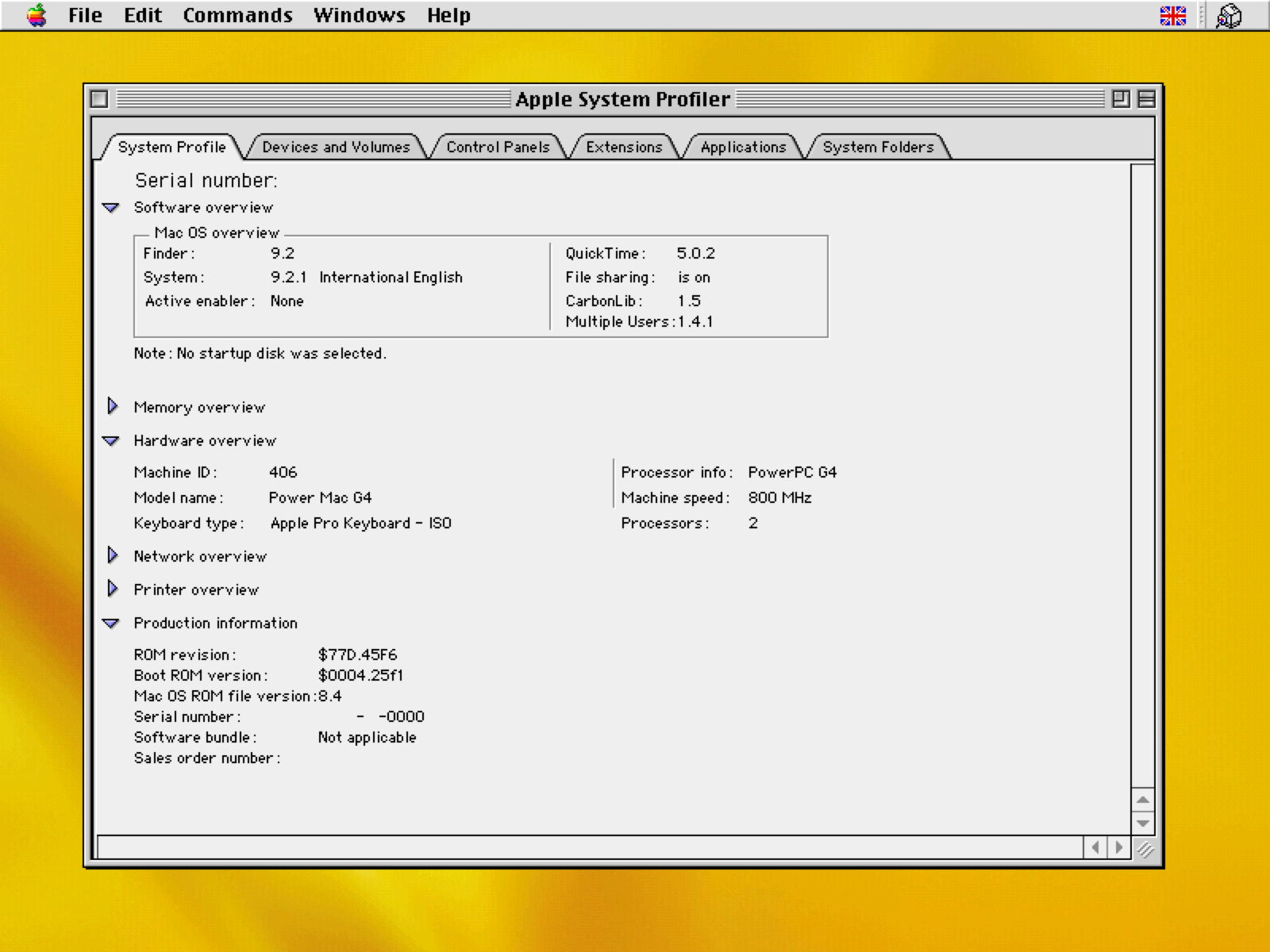Click the Hardware overview label

coord(205,440)
